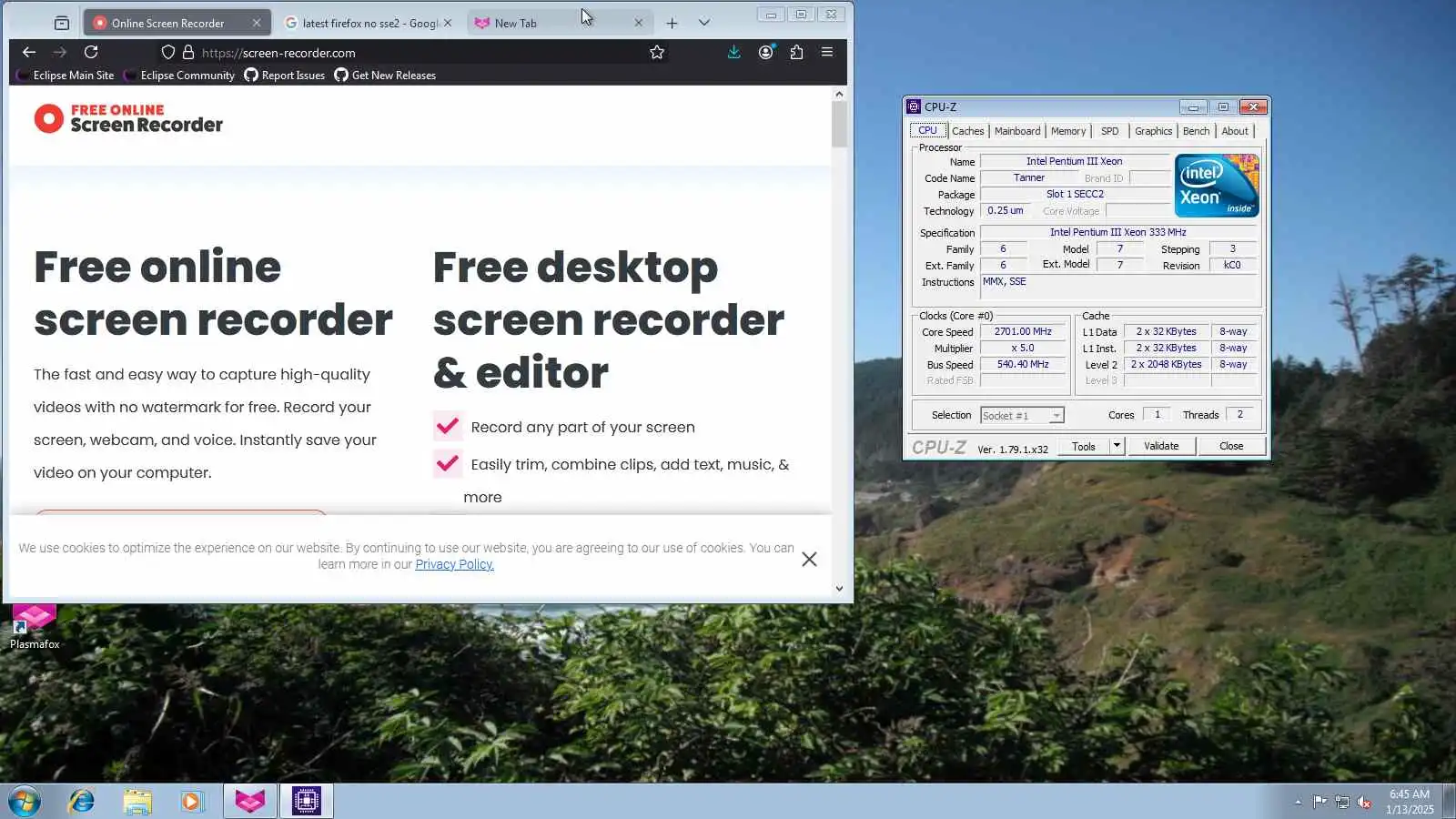Click the Core Speed value 2701.00 MHz
Viewport: 1456px width, 819px height.
[1023, 332]
